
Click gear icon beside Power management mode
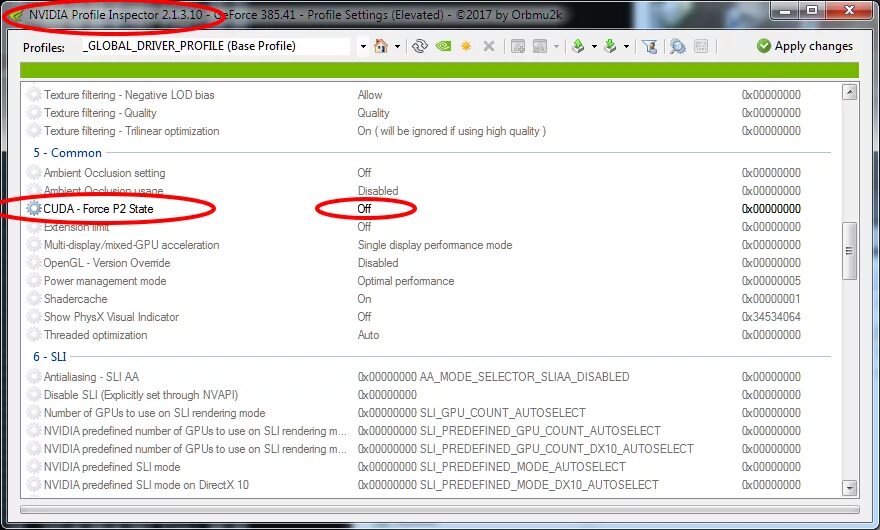tap(34, 281)
